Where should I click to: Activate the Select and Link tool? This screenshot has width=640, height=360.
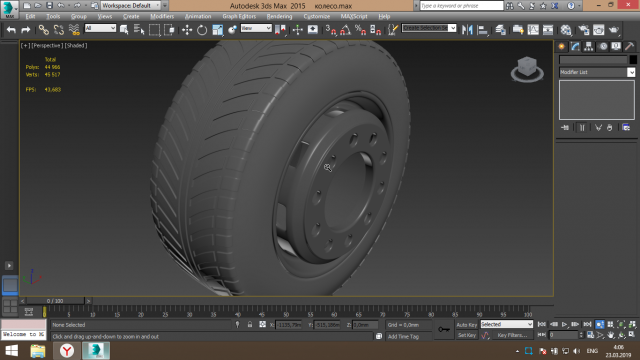click(x=44, y=30)
